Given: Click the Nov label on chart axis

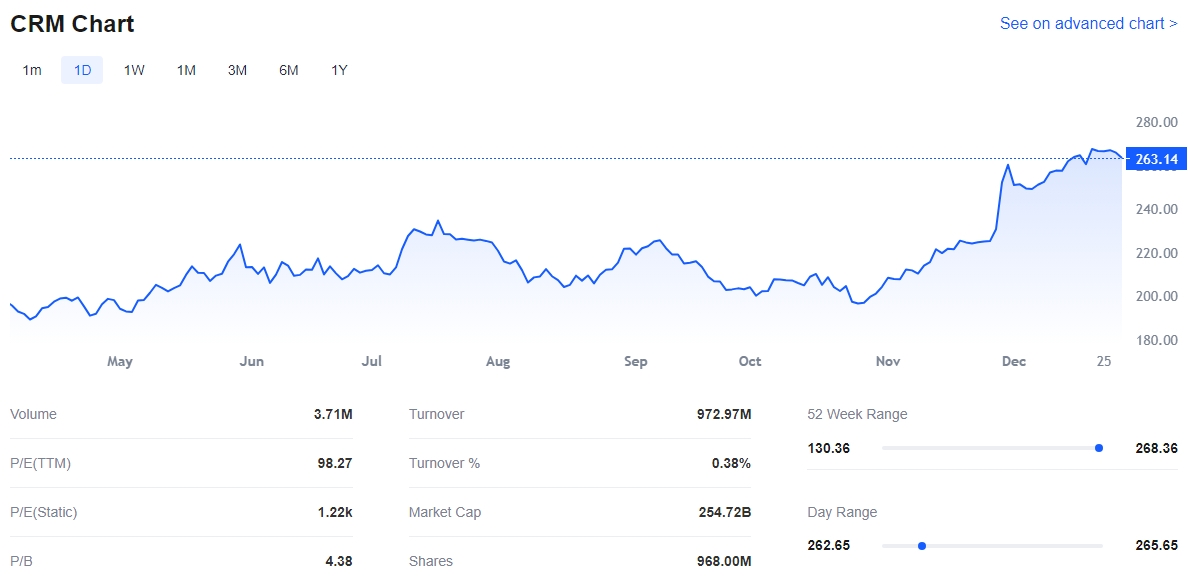Looking at the screenshot, I should pyautogui.click(x=888, y=362).
